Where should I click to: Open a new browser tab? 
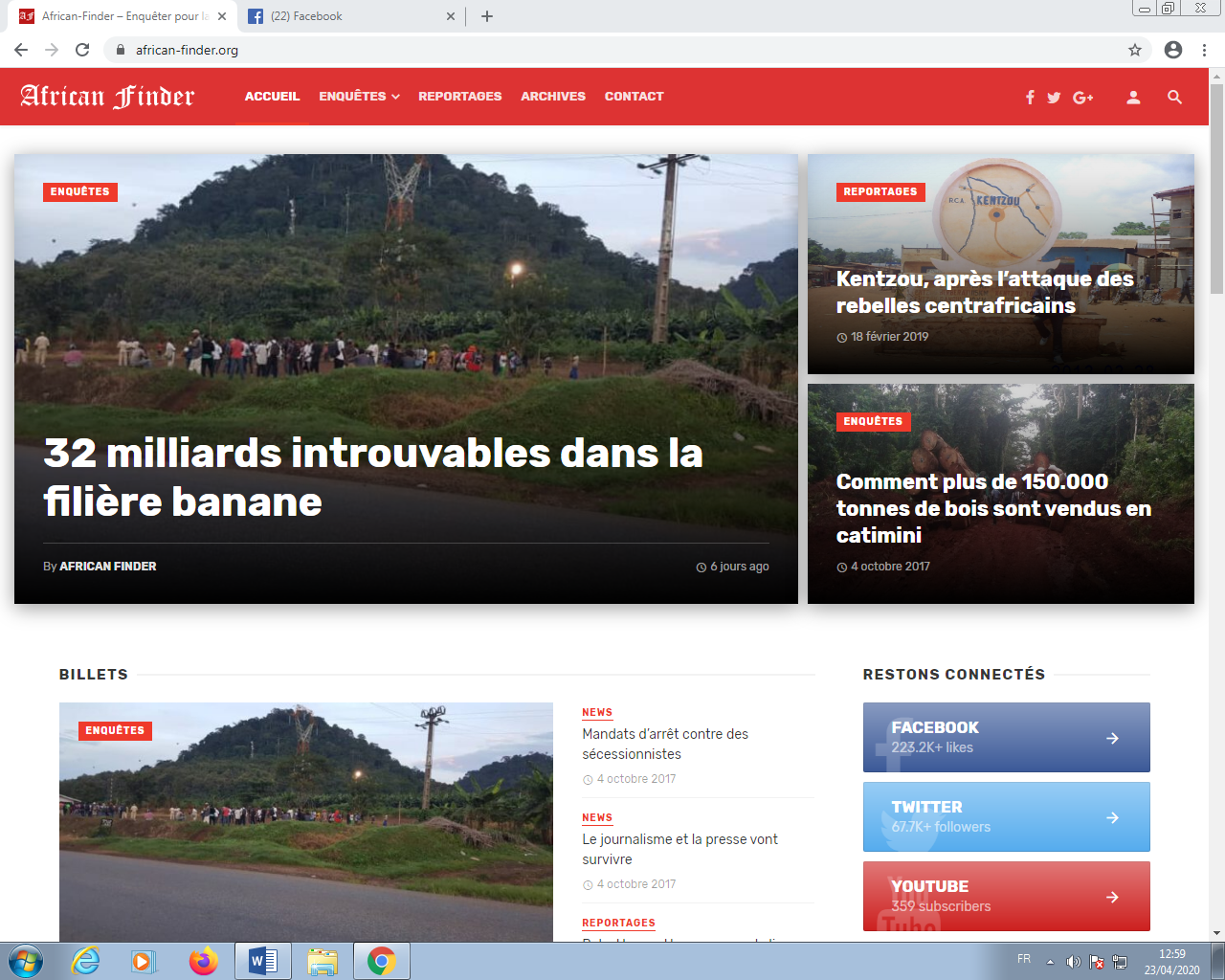pyautogui.click(x=487, y=16)
